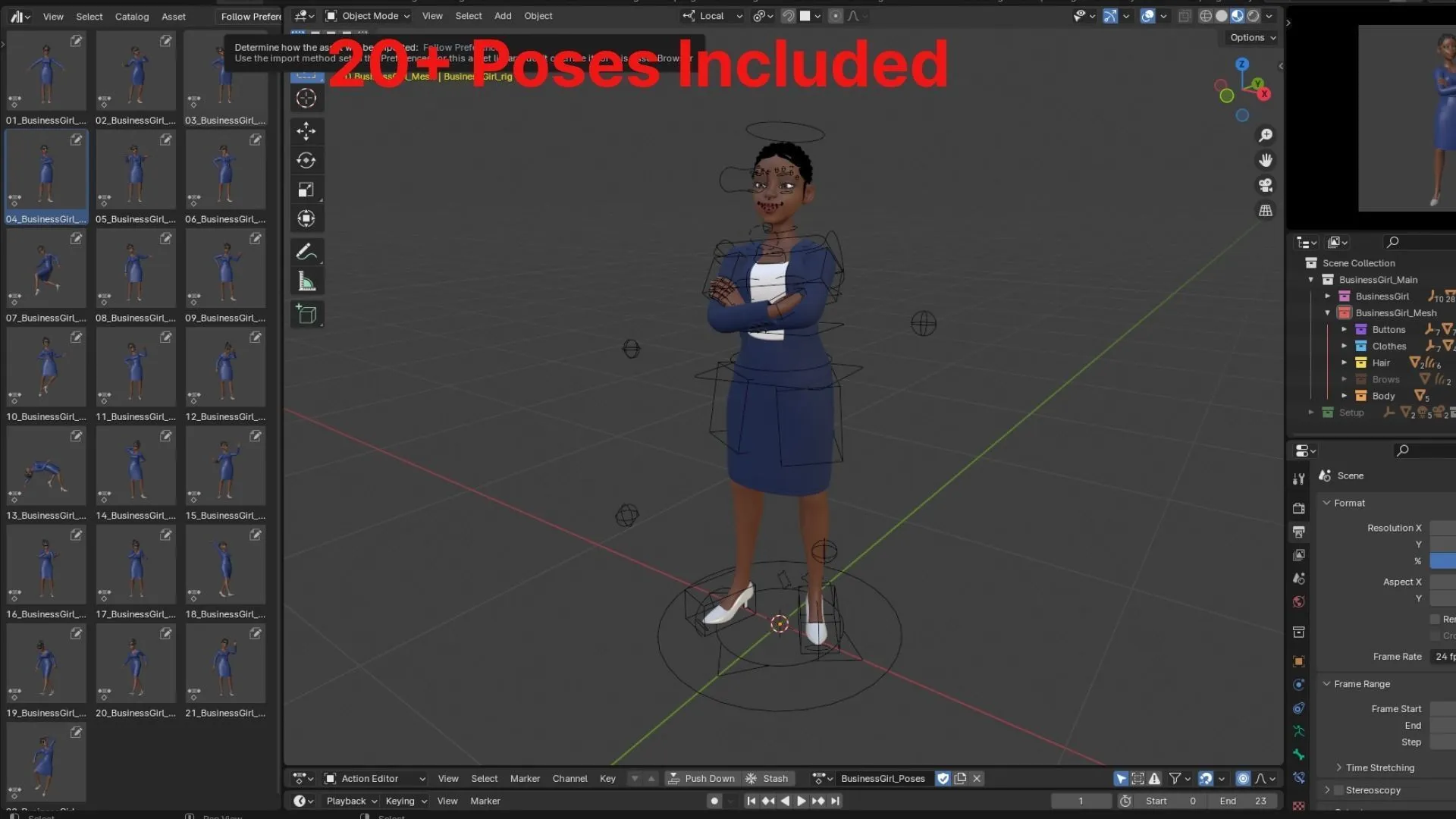Collapse the BusinessGirl_Mesh collection
Screen dimensions: 1456x819
(x=1327, y=312)
